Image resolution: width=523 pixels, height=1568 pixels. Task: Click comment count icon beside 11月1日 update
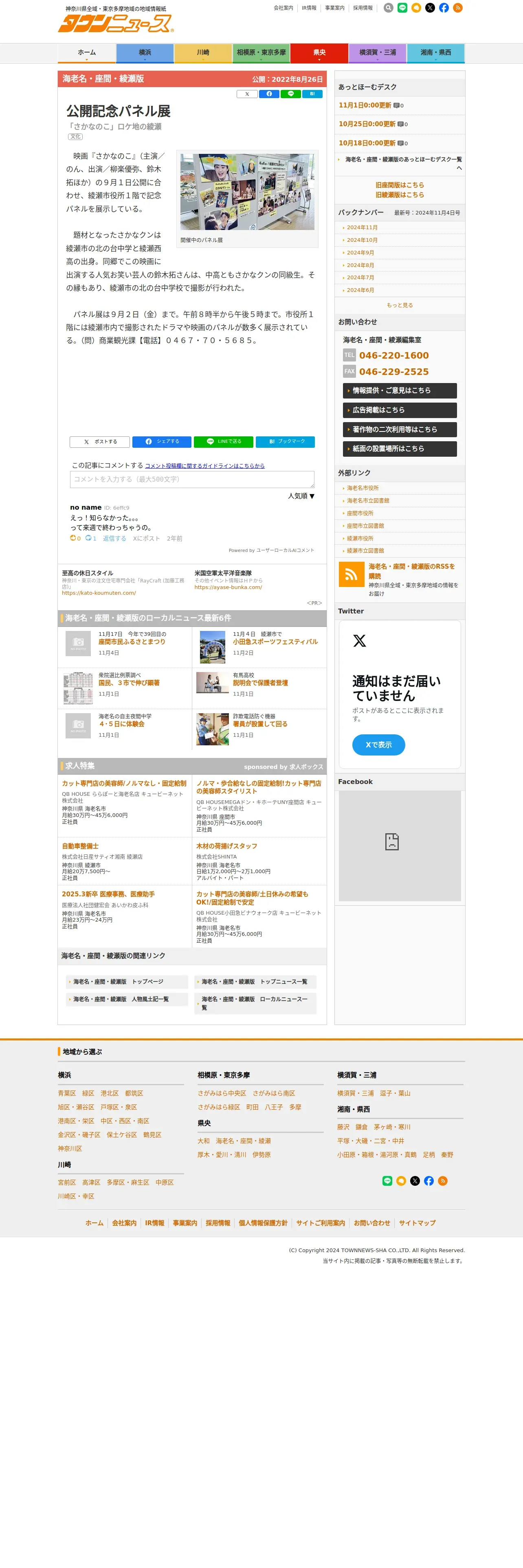pos(396,105)
